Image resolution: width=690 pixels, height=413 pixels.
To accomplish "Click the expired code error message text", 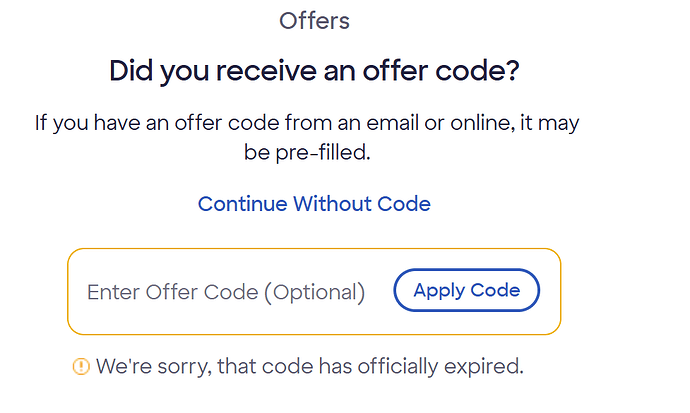I will 309,367.
